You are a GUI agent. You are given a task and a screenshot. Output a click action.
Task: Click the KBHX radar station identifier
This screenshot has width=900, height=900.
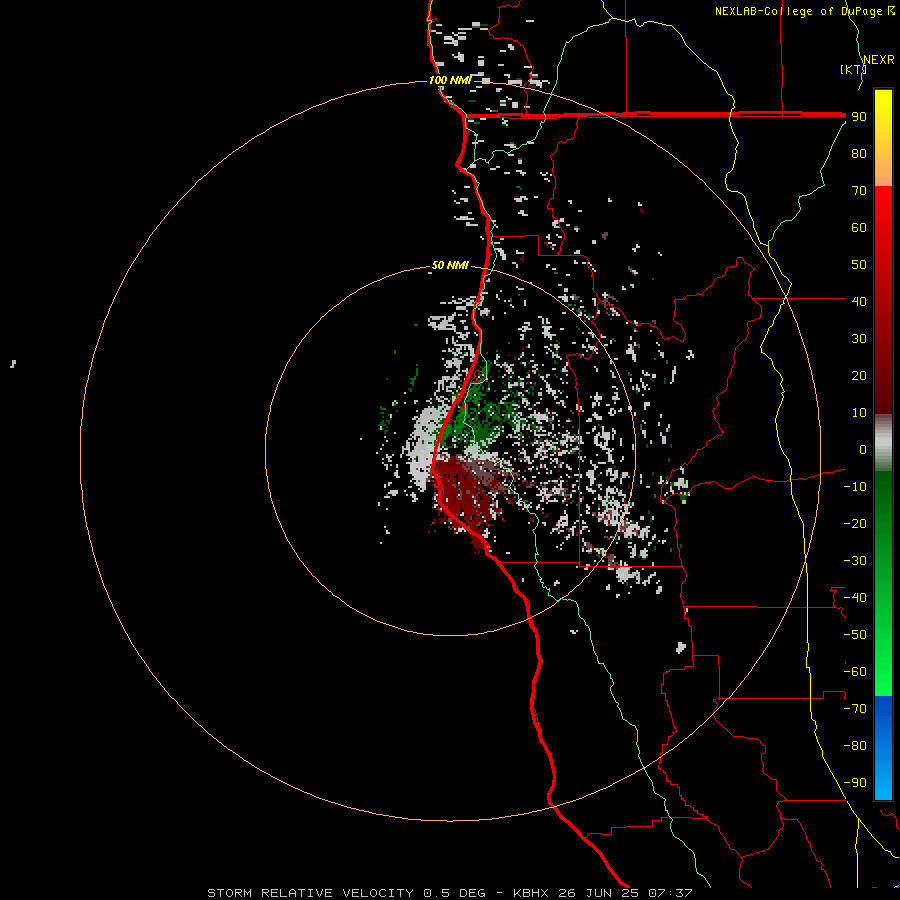531,893
